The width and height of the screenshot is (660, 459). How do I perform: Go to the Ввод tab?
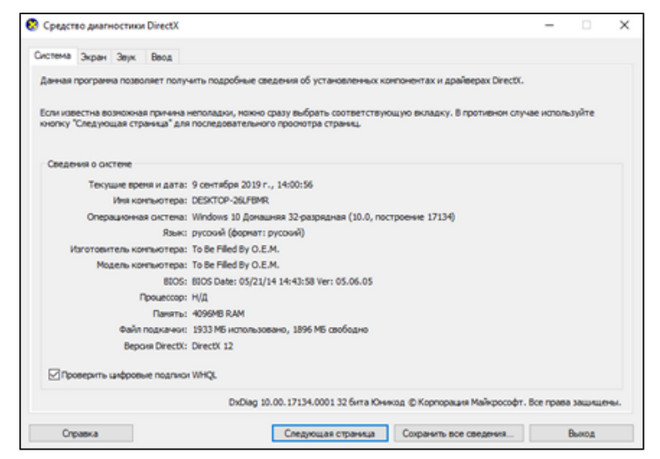pyautogui.click(x=160, y=57)
